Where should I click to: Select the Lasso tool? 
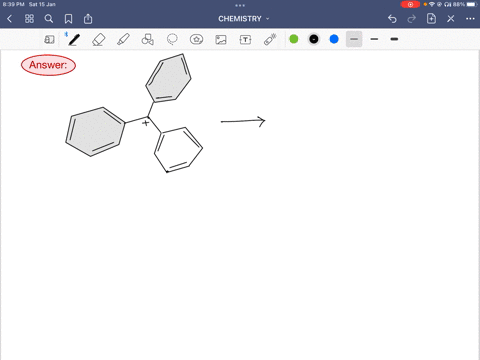click(172, 40)
